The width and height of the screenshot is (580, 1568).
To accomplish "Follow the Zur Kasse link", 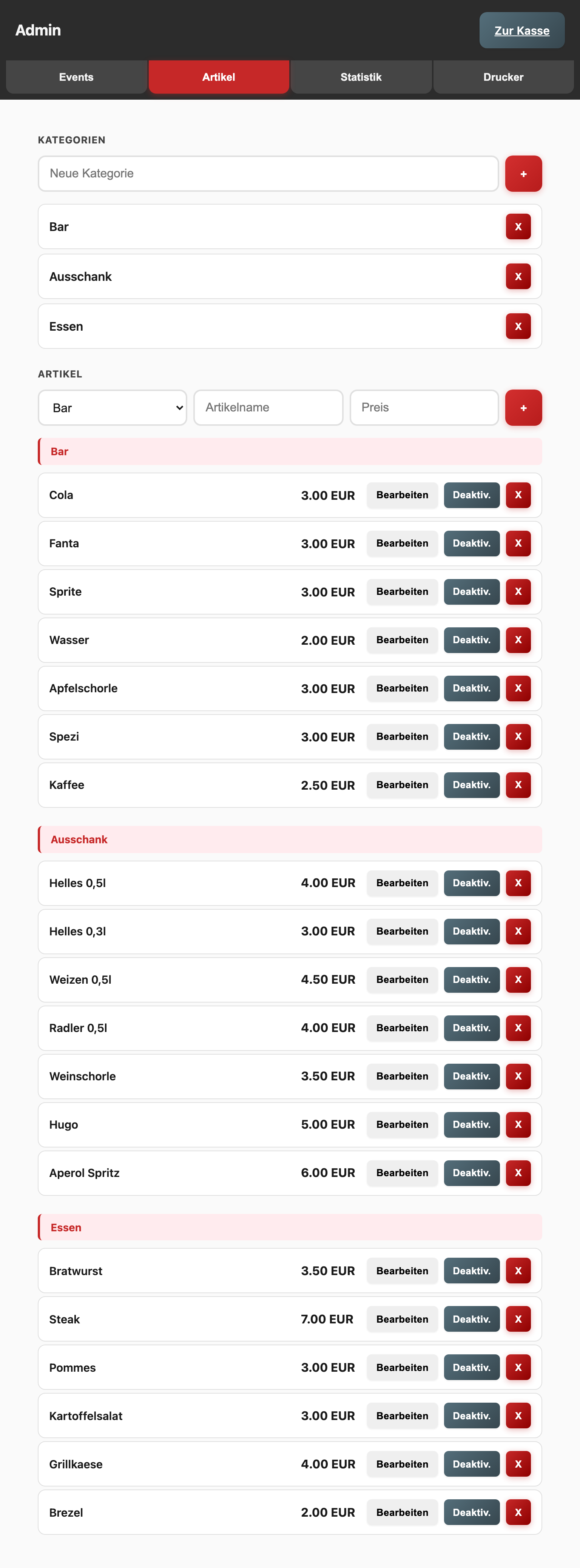I will pos(521,31).
